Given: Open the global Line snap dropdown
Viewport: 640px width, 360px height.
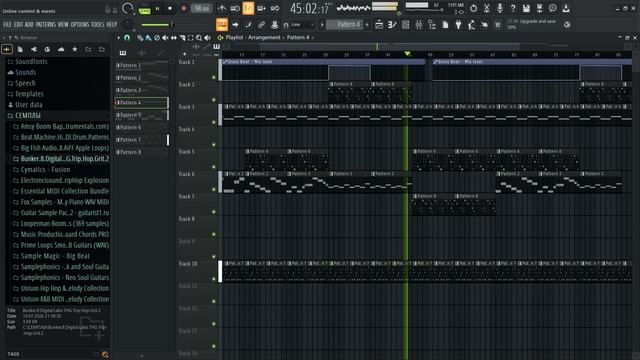Looking at the screenshot, I should pyautogui.click(x=302, y=25).
